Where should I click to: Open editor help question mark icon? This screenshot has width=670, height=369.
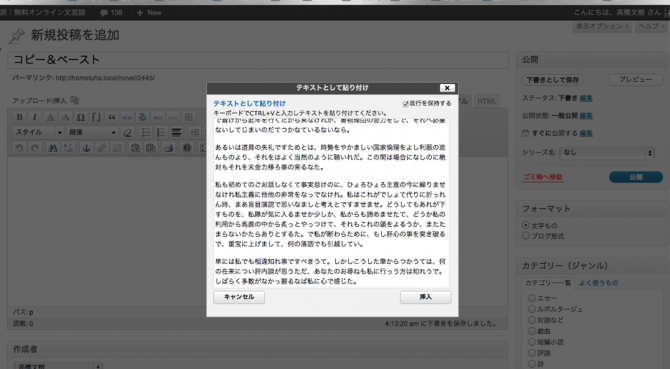click(x=187, y=148)
